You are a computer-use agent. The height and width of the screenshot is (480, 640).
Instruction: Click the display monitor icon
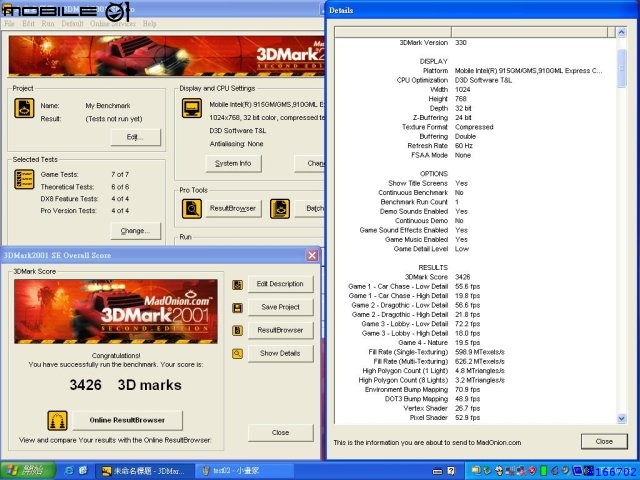tap(192, 108)
